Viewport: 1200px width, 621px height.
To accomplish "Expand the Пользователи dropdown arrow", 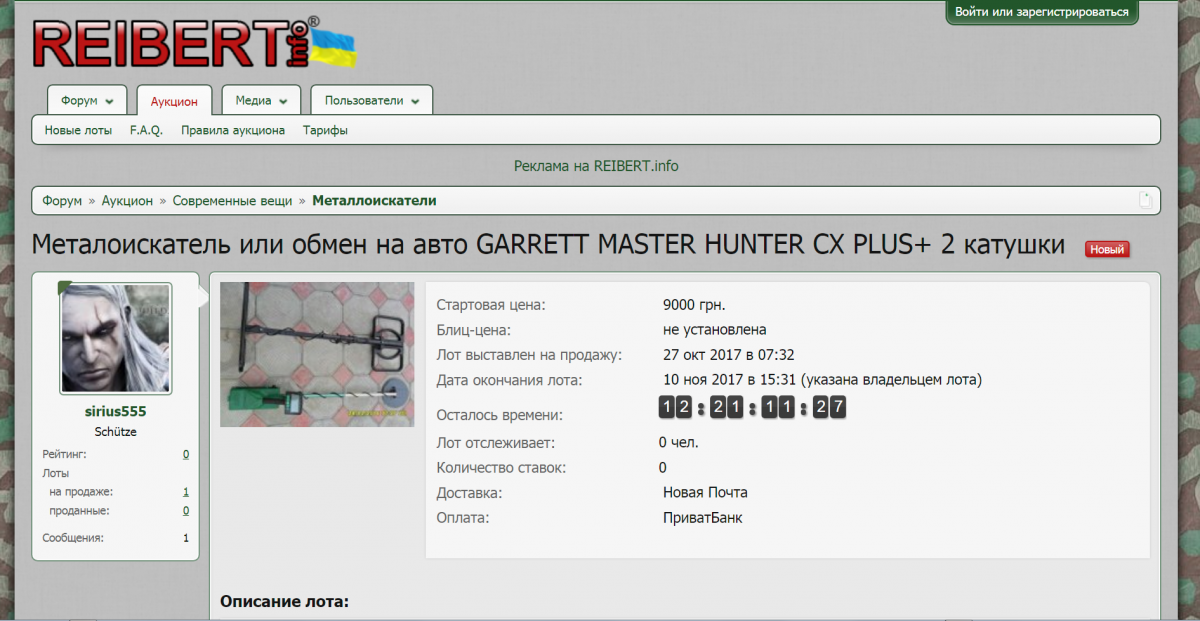I will tap(415, 101).
